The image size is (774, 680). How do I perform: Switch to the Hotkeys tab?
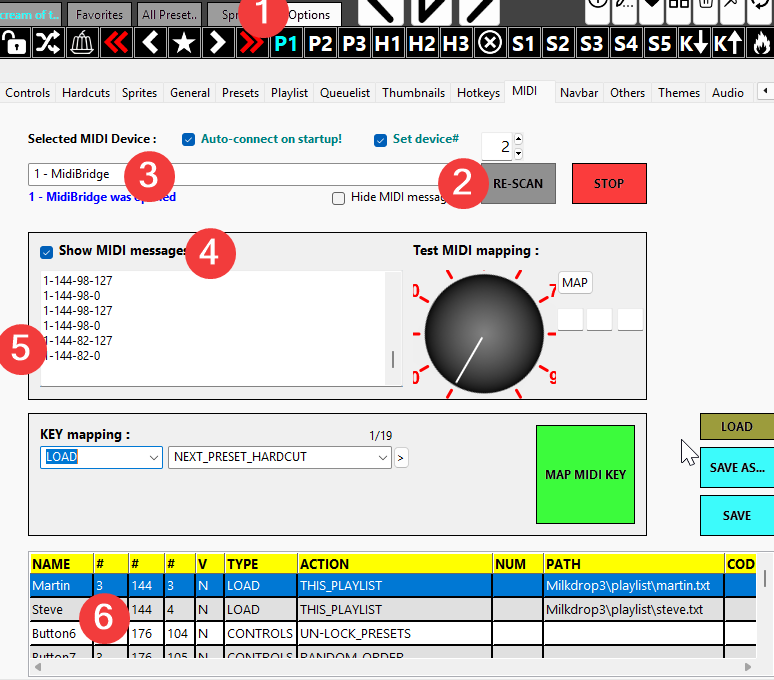[478, 93]
